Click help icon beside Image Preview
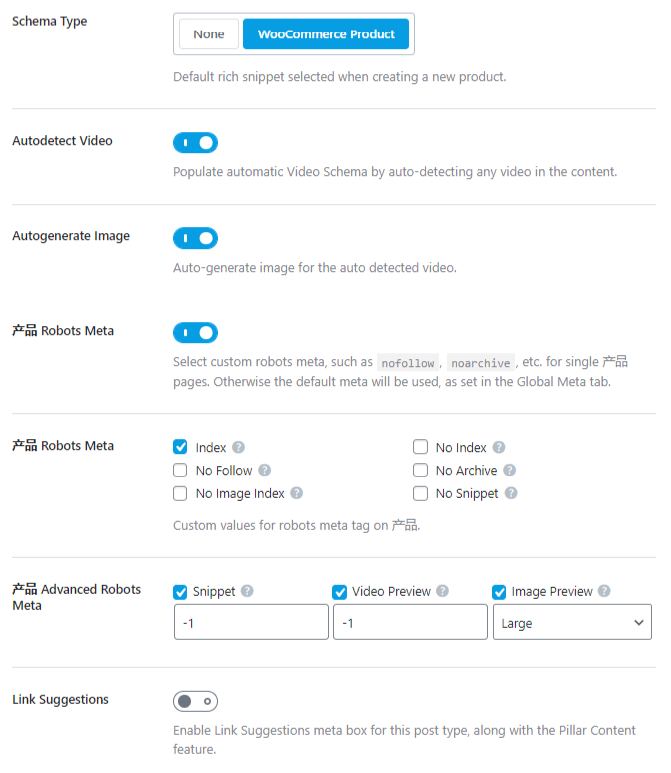 pyautogui.click(x=604, y=592)
